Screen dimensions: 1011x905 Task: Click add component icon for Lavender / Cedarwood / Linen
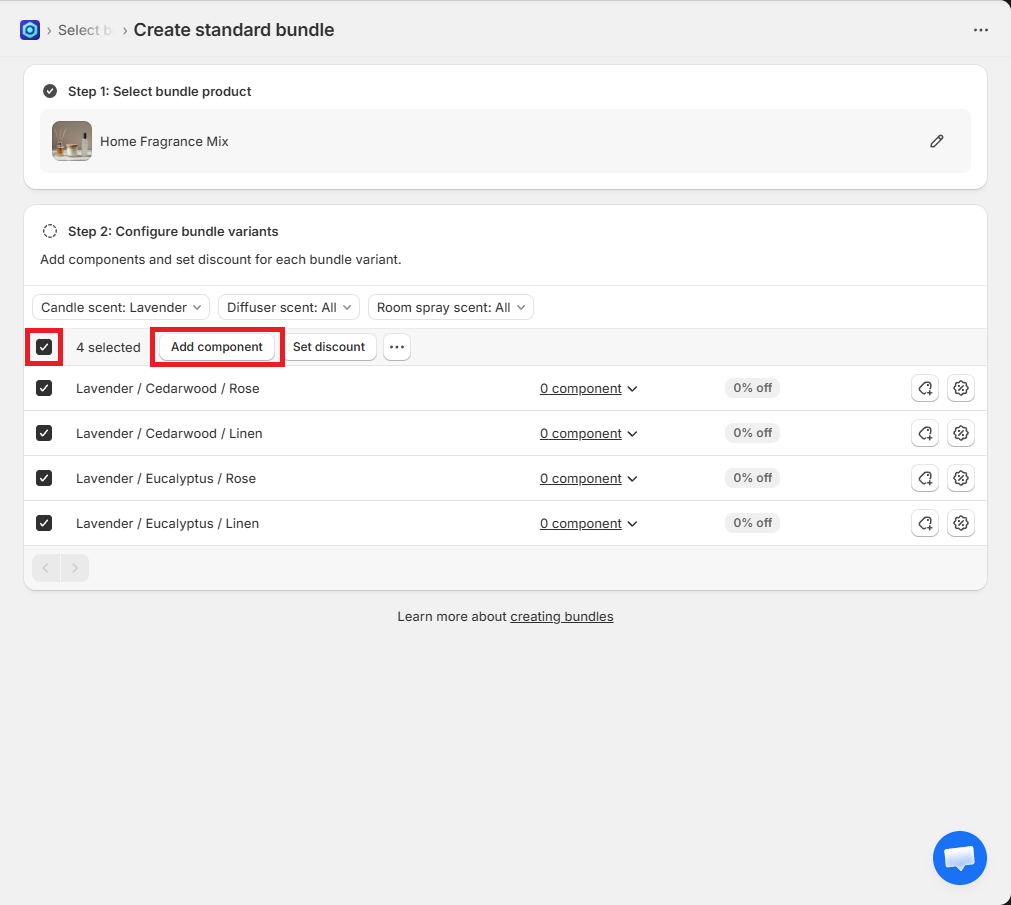coord(925,433)
